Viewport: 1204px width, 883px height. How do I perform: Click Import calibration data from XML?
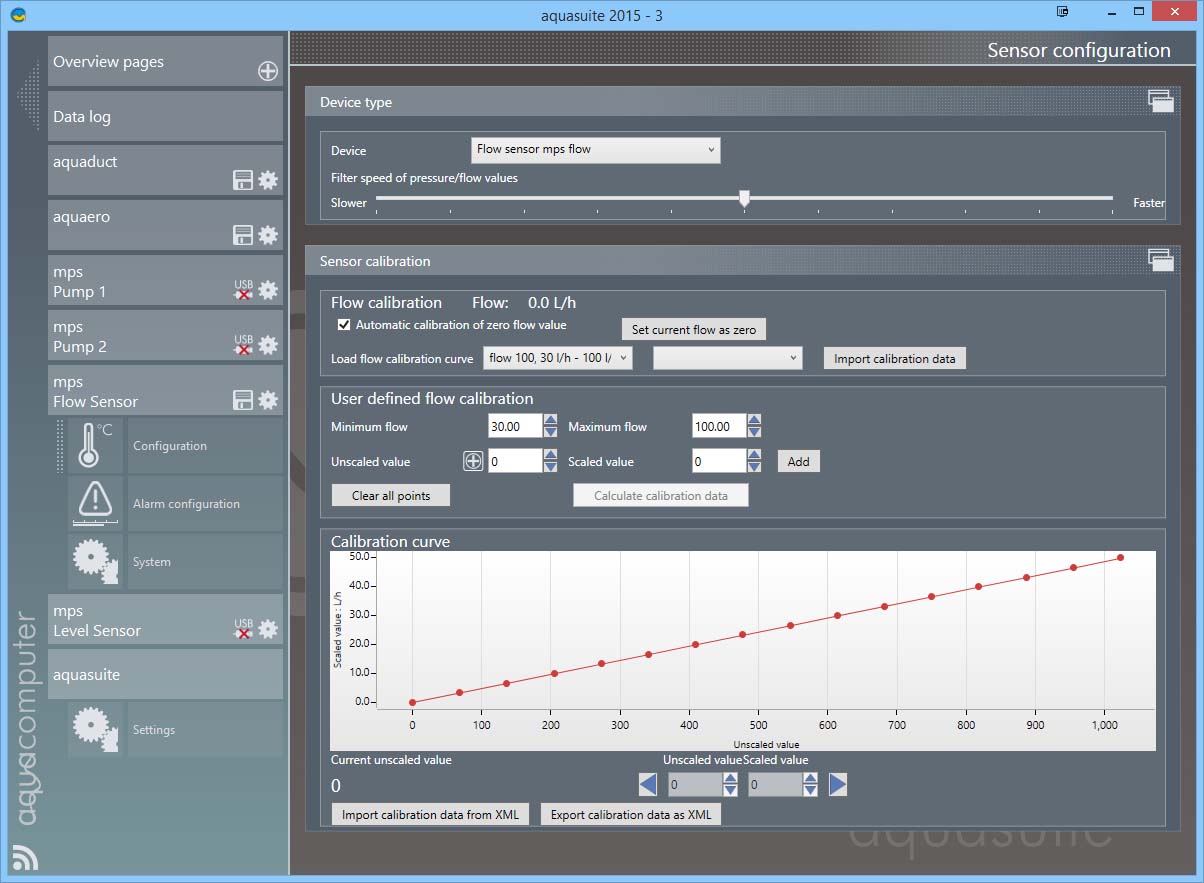click(x=431, y=814)
